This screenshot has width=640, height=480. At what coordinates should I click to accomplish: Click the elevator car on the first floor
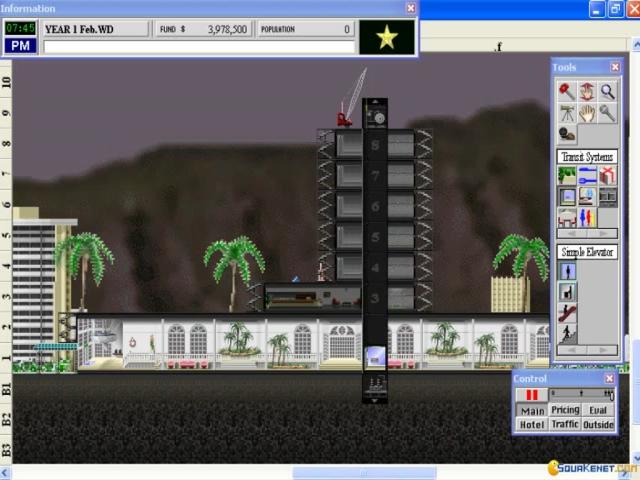coord(375,356)
